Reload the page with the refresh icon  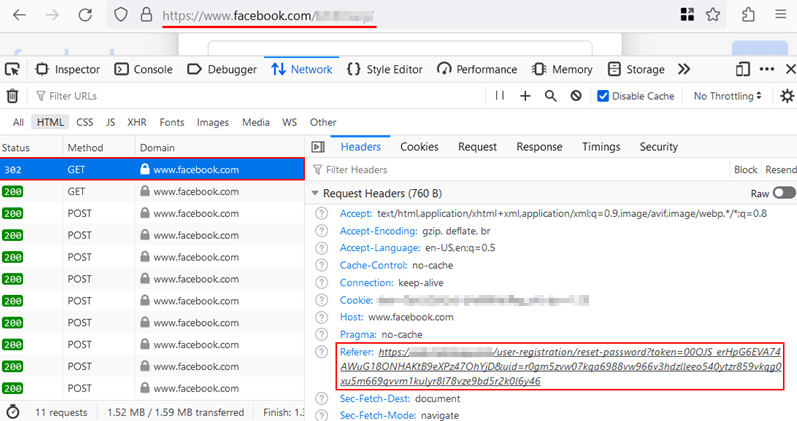tap(85, 15)
